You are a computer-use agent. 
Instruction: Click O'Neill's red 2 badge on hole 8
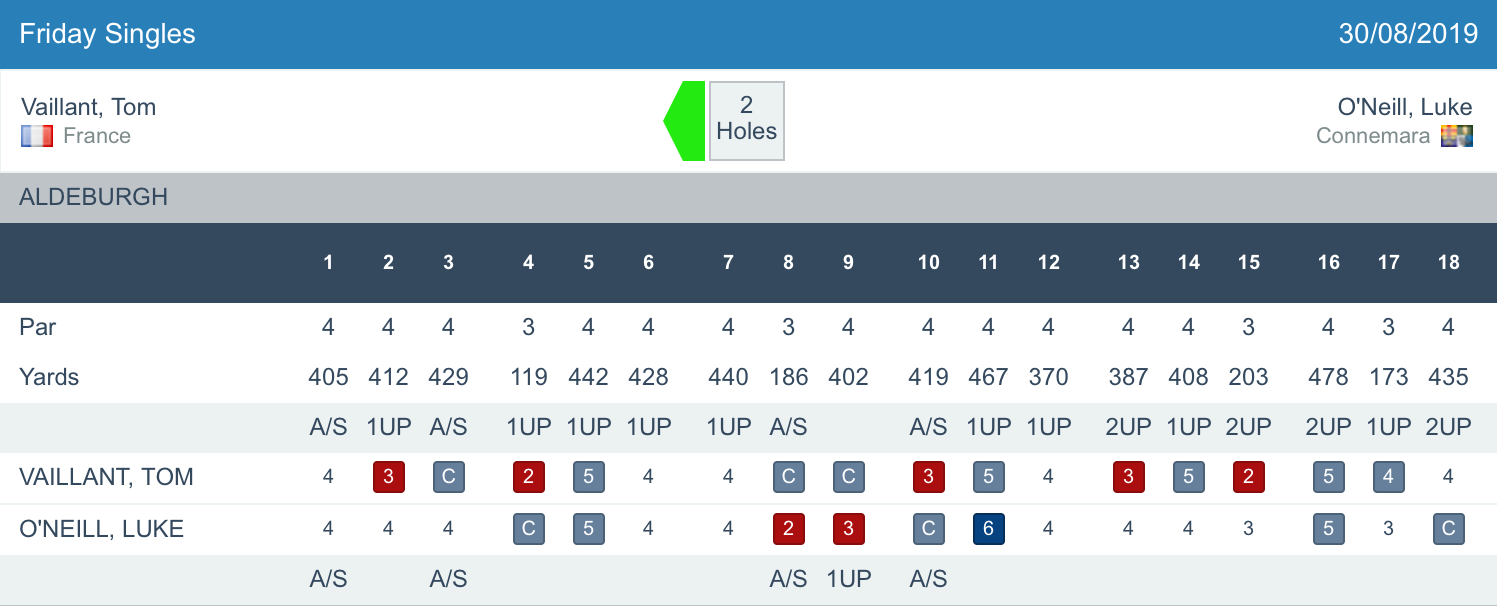point(788,529)
